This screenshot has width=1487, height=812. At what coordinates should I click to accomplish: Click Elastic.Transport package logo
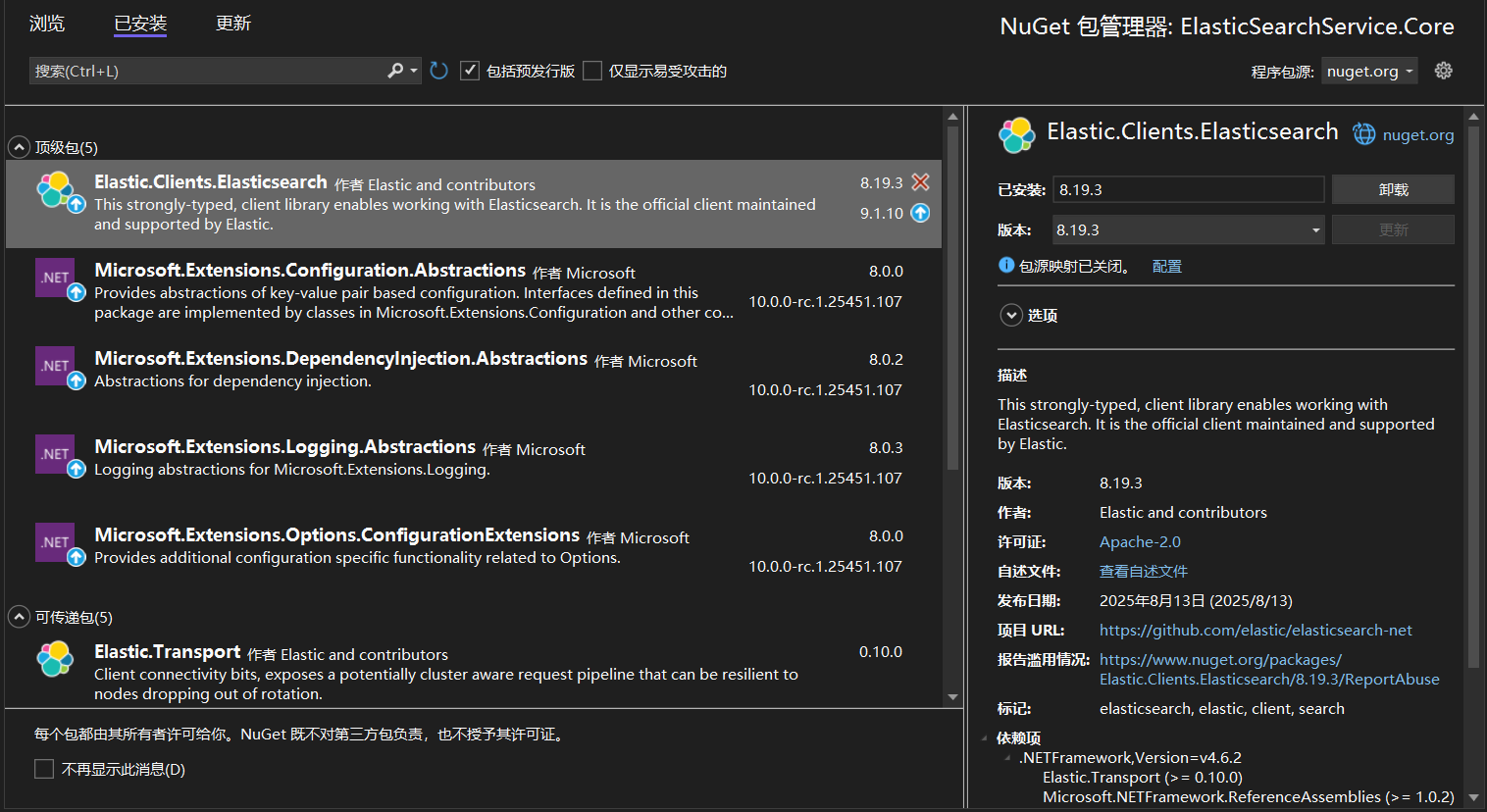(55, 659)
